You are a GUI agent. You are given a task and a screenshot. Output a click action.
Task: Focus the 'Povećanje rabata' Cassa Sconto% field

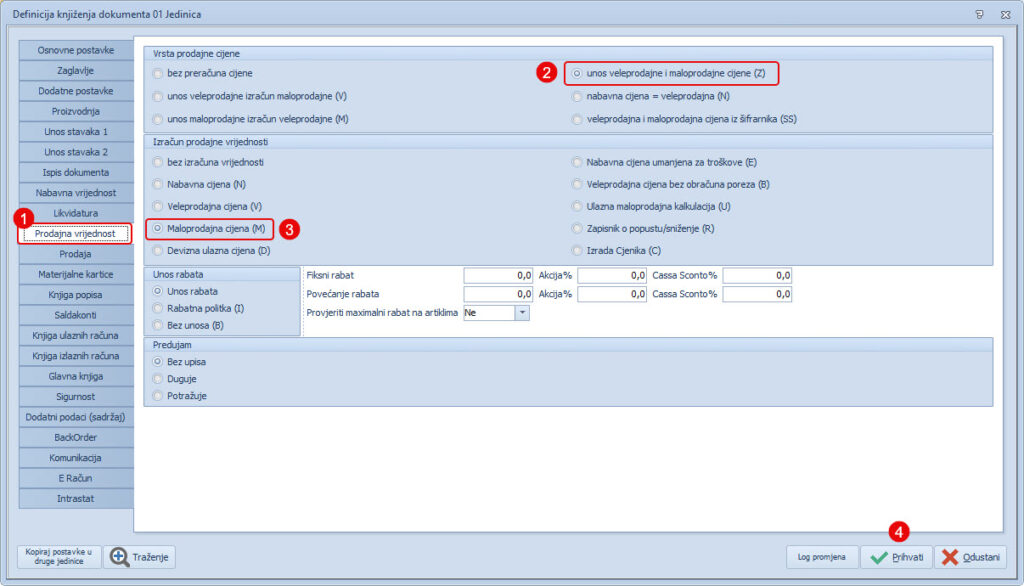pyautogui.click(x=757, y=295)
